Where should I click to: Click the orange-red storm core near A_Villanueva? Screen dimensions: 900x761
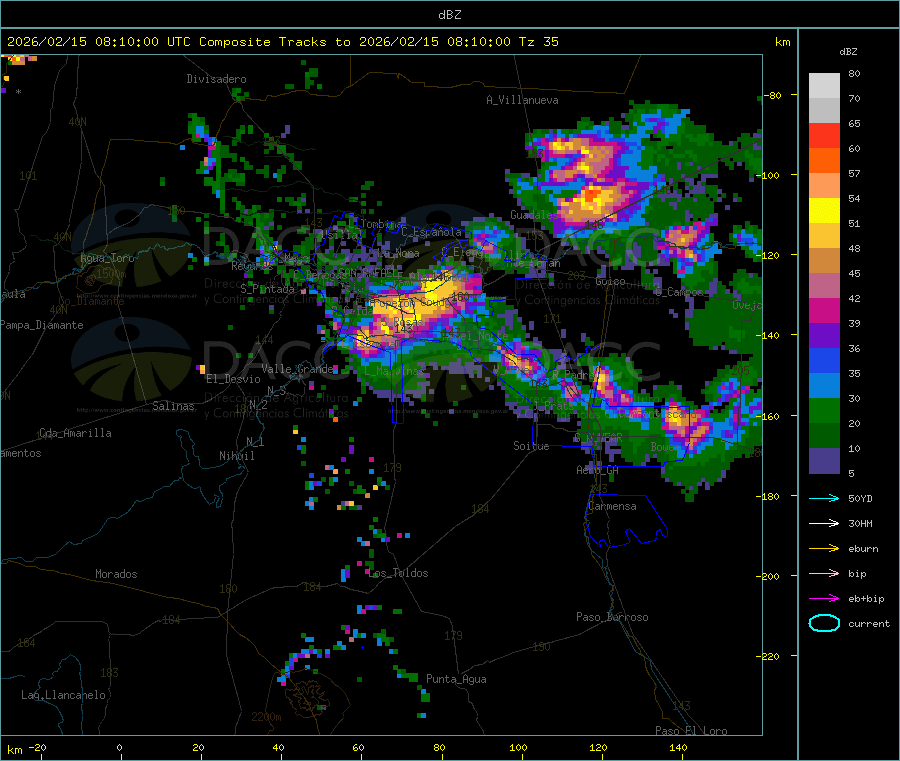(591, 197)
